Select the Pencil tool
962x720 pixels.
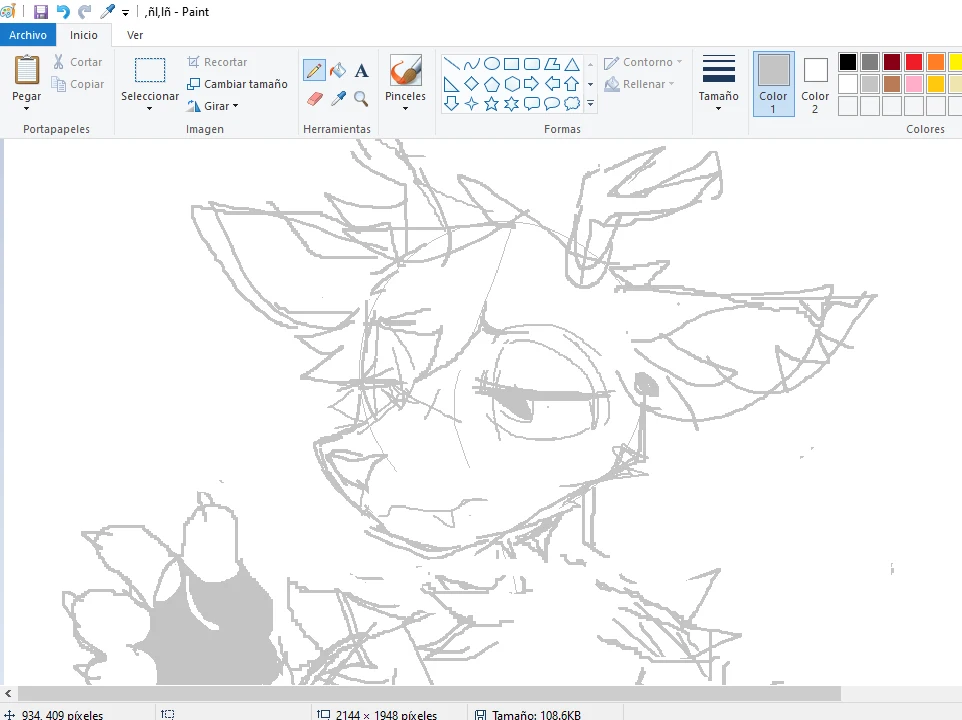point(314,71)
